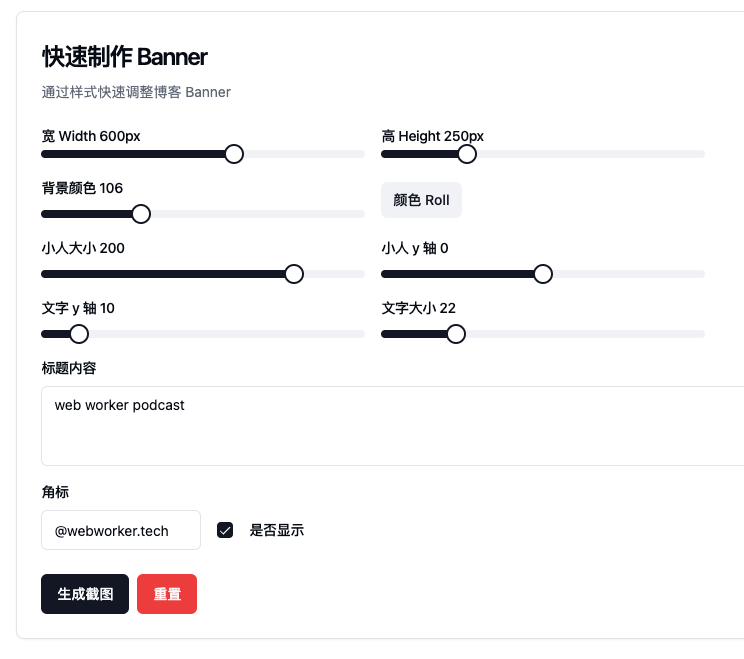Image resolution: width=744 pixels, height=659 pixels.
Task: Click the 文字大小 slider handle
Action: pyautogui.click(x=456, y=334)
